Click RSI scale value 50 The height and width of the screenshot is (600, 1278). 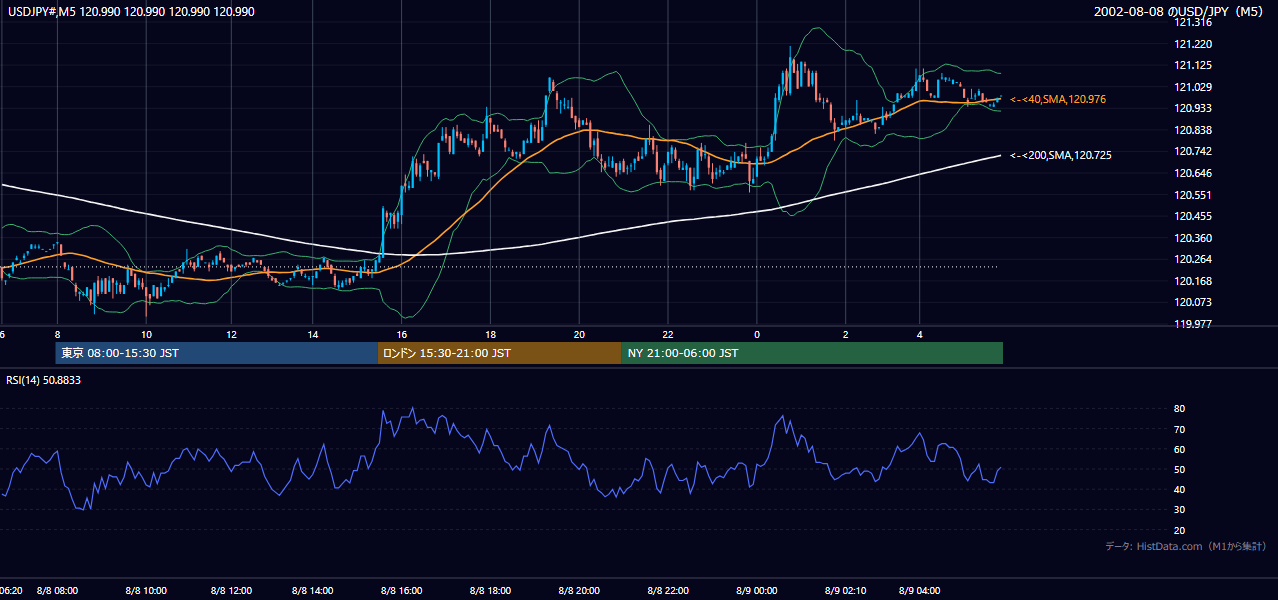tap(1179, 469)
